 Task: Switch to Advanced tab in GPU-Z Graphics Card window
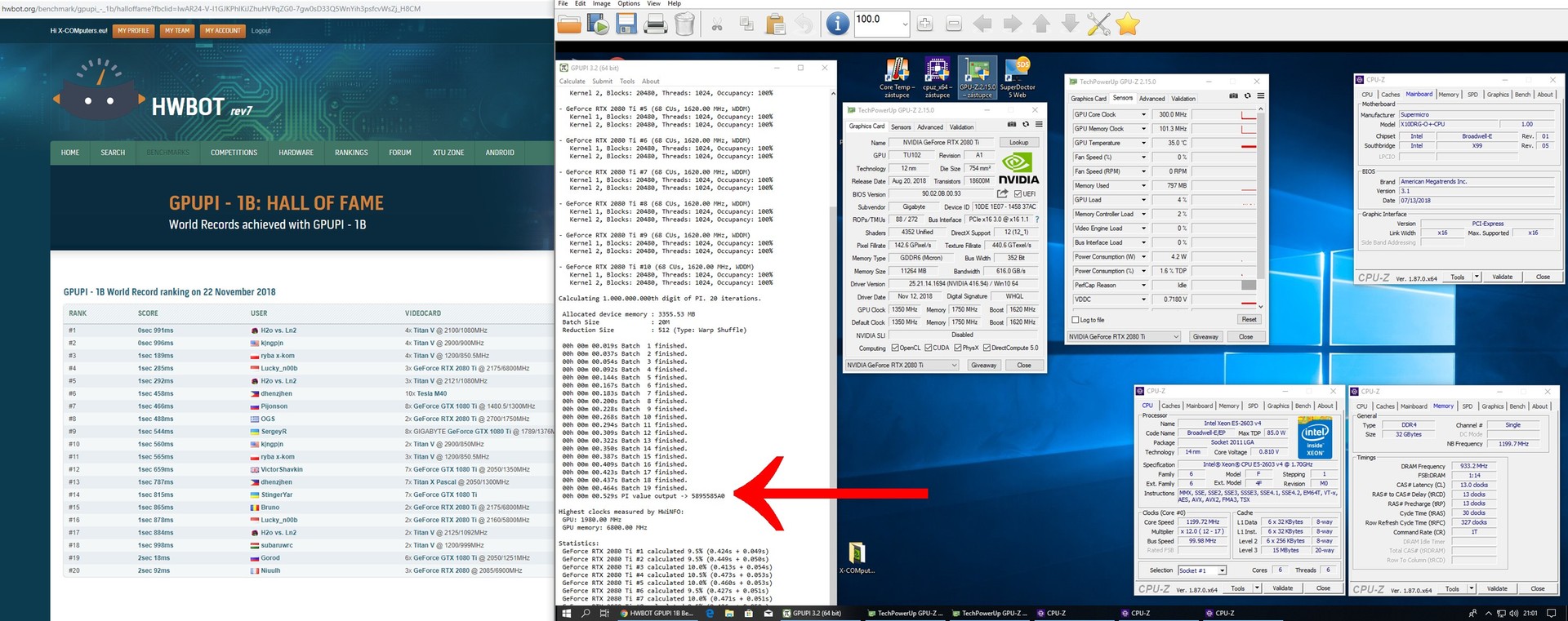pos(929,127)
